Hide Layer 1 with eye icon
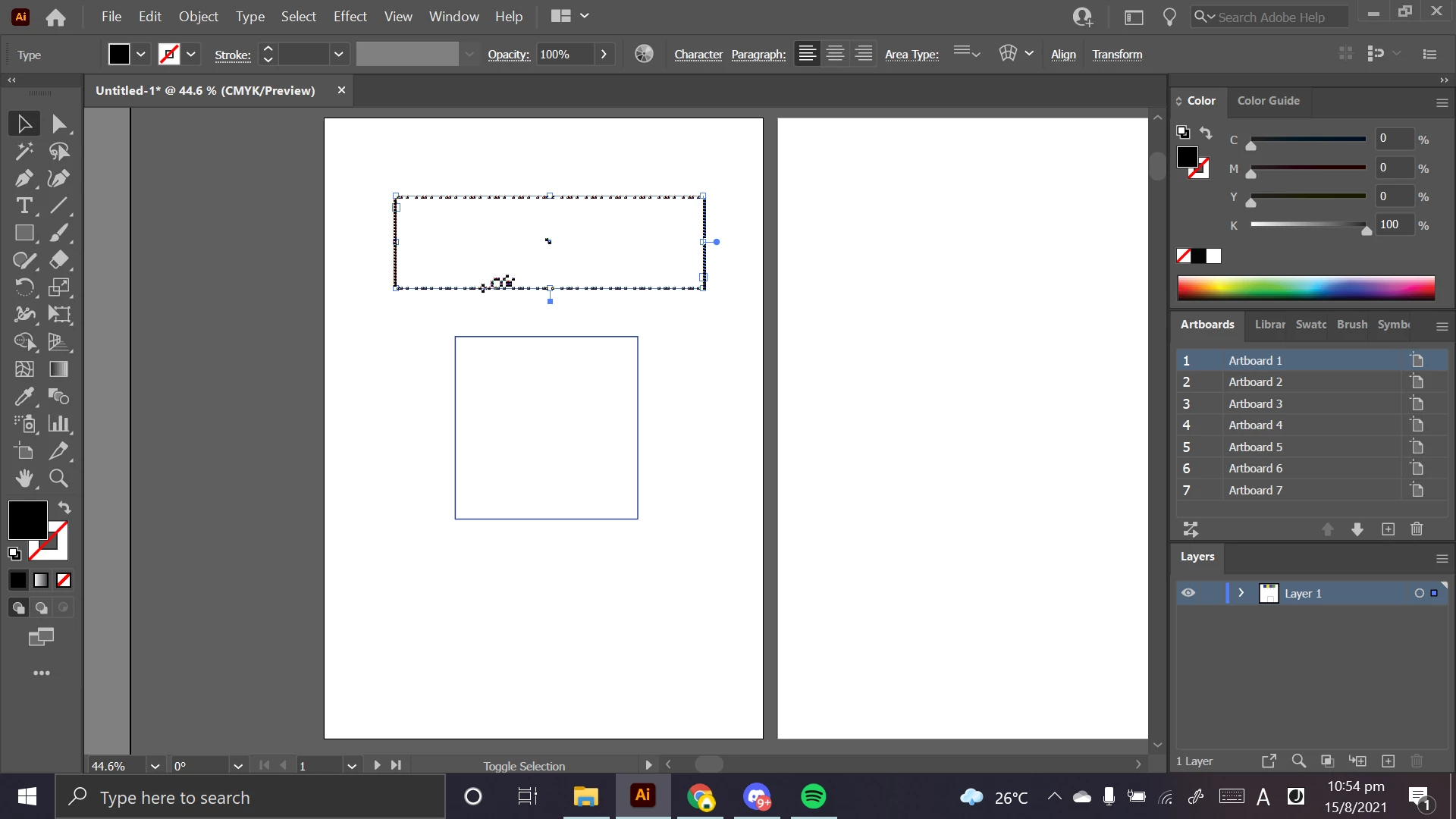 click(1188, 593)
